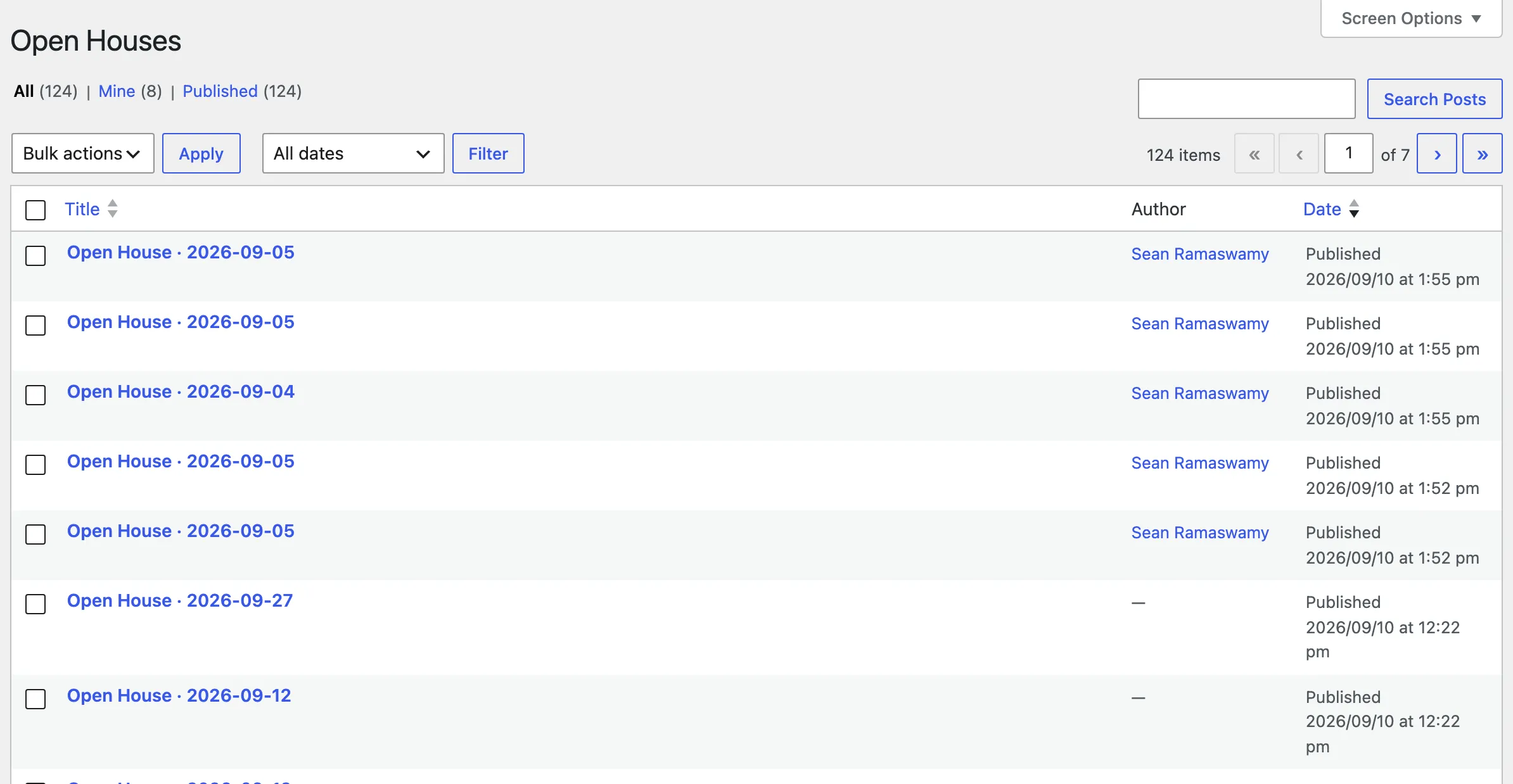The image size is (1513, 784).
Task: Focus the search posts text field
Action: pos(1246,99)
